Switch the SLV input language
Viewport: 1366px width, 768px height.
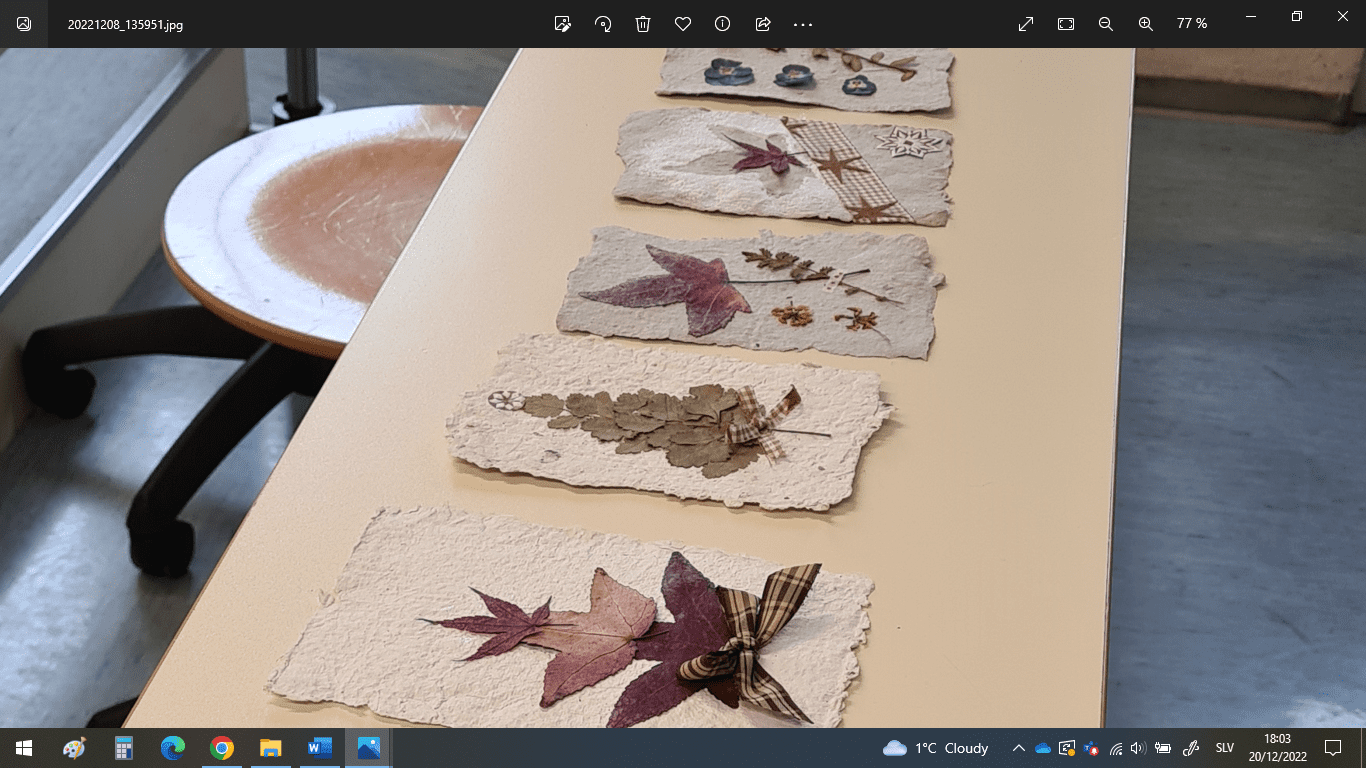[1224, 748]
